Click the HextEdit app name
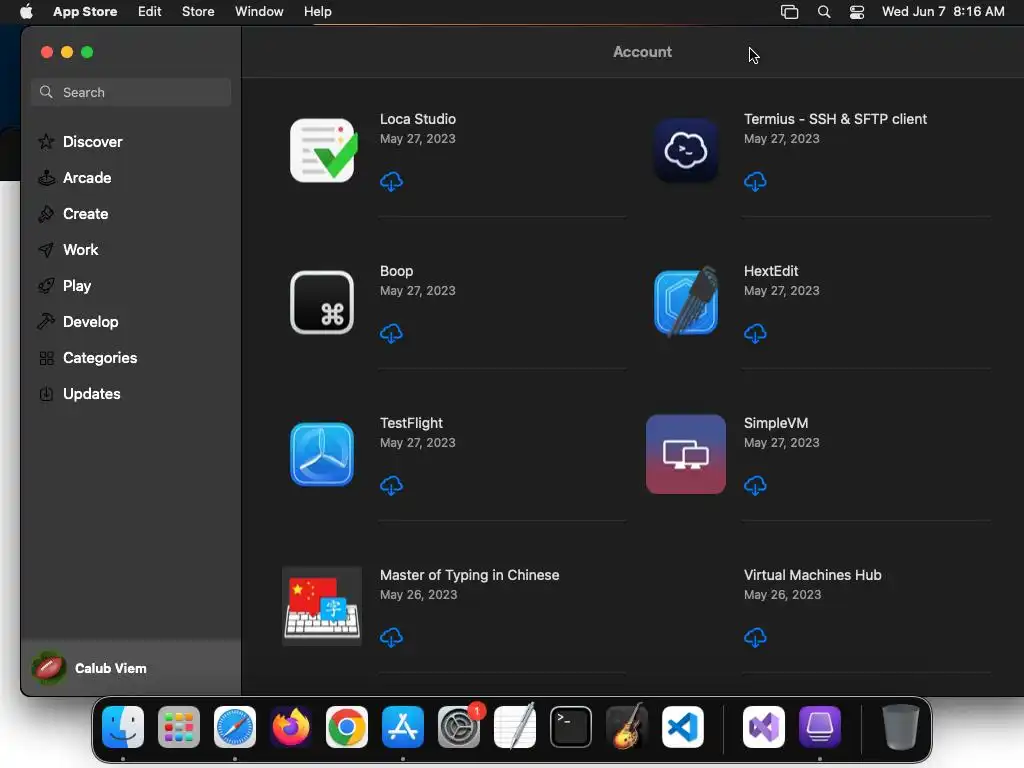 [x=771, y=271]
